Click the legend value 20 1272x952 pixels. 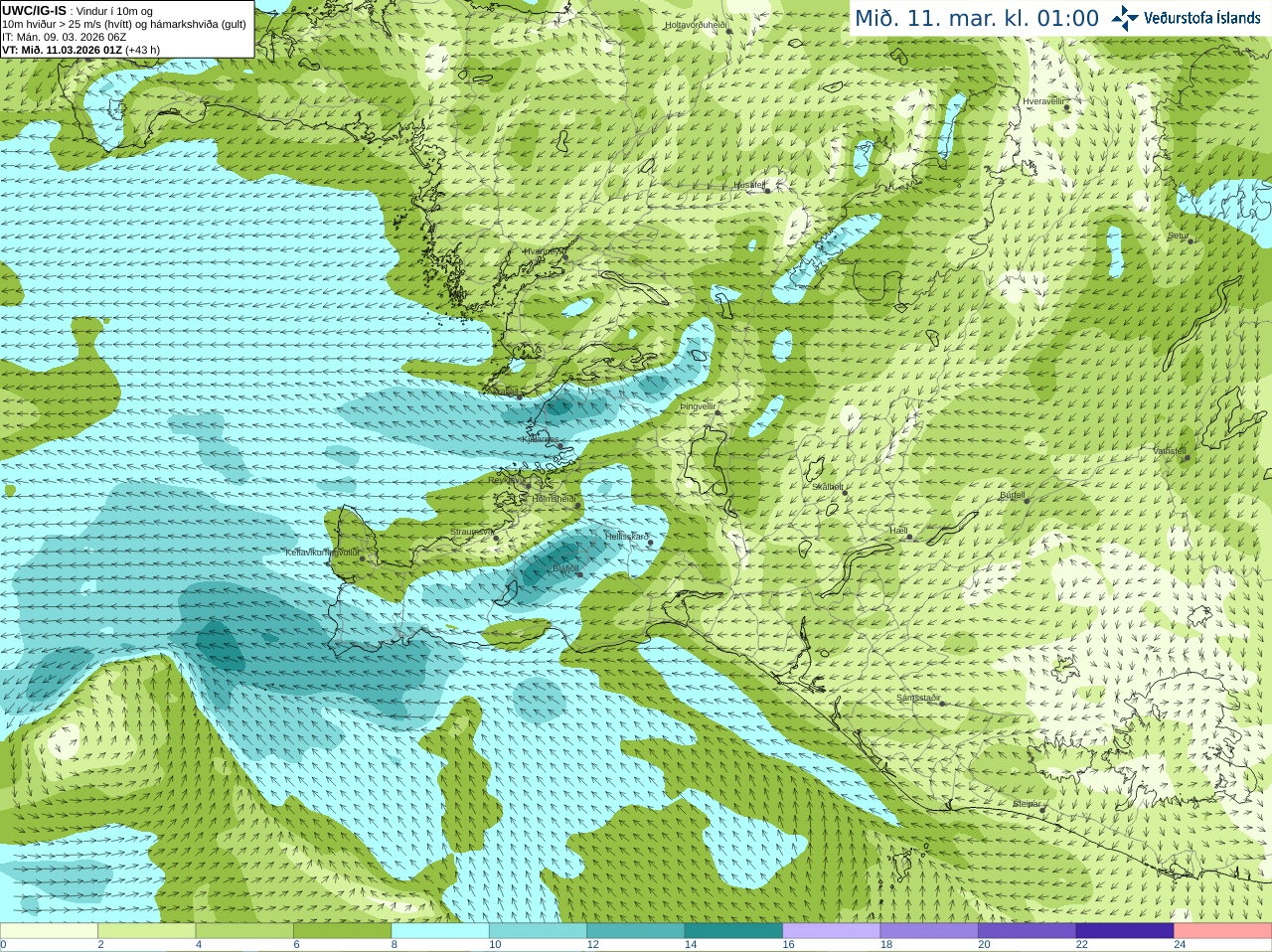tap(984, 945)
